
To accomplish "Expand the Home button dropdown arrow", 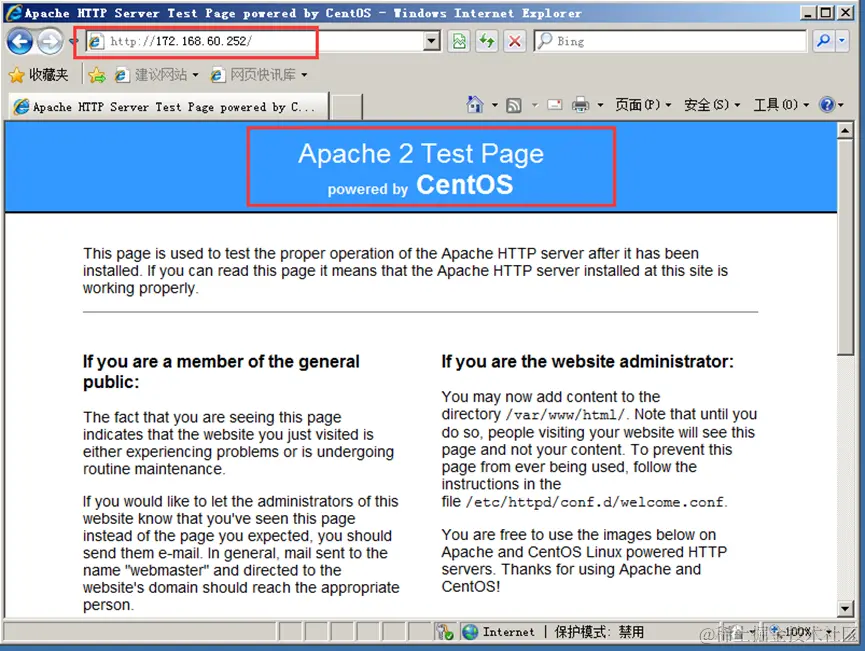I will 494,104.
